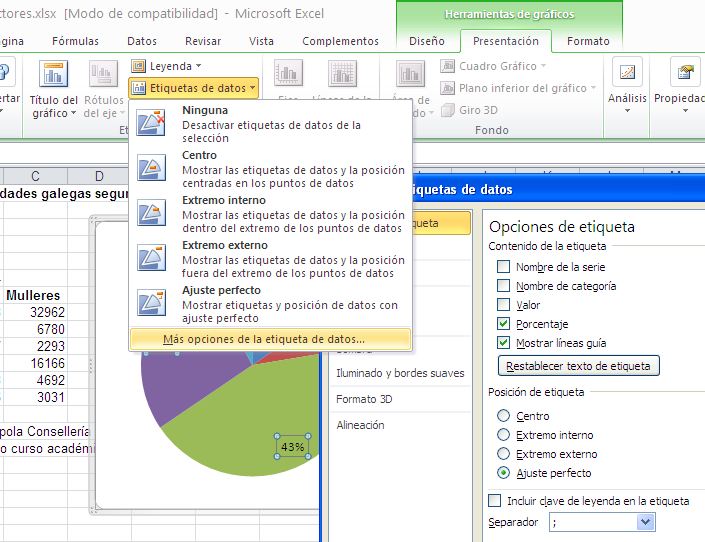Pick the Extremo interno label icon
This screenshot has width=705, height=542.
pos(152,213)
